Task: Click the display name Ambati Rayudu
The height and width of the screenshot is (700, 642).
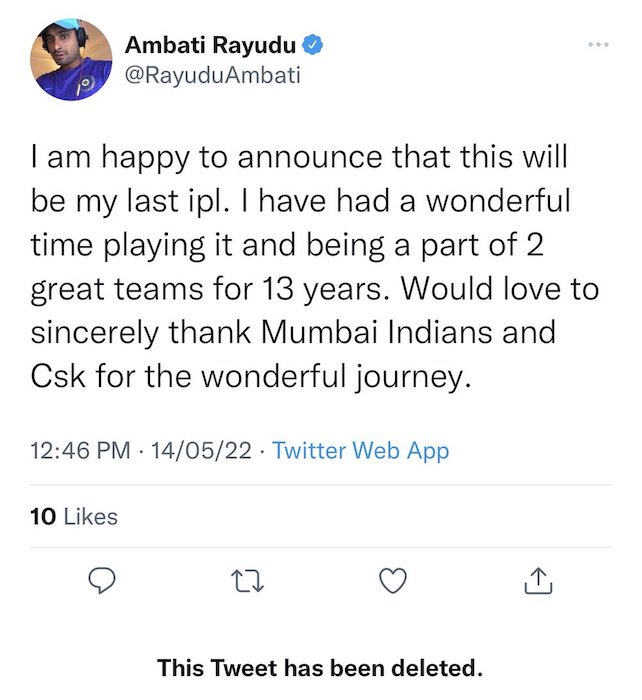Action: click(x=210, y=45)
